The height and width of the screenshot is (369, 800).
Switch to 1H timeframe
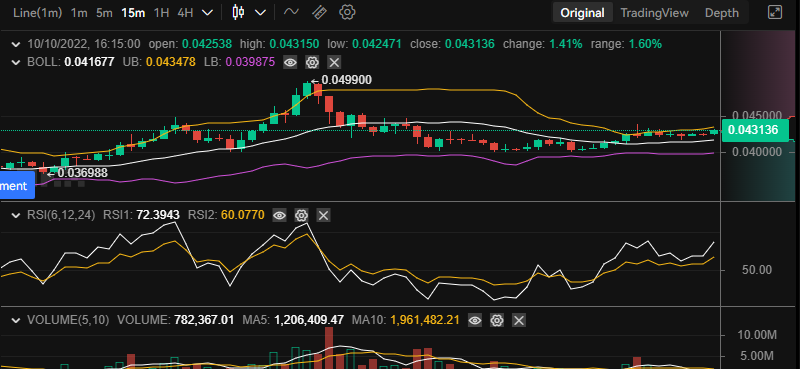click(161, 13)
